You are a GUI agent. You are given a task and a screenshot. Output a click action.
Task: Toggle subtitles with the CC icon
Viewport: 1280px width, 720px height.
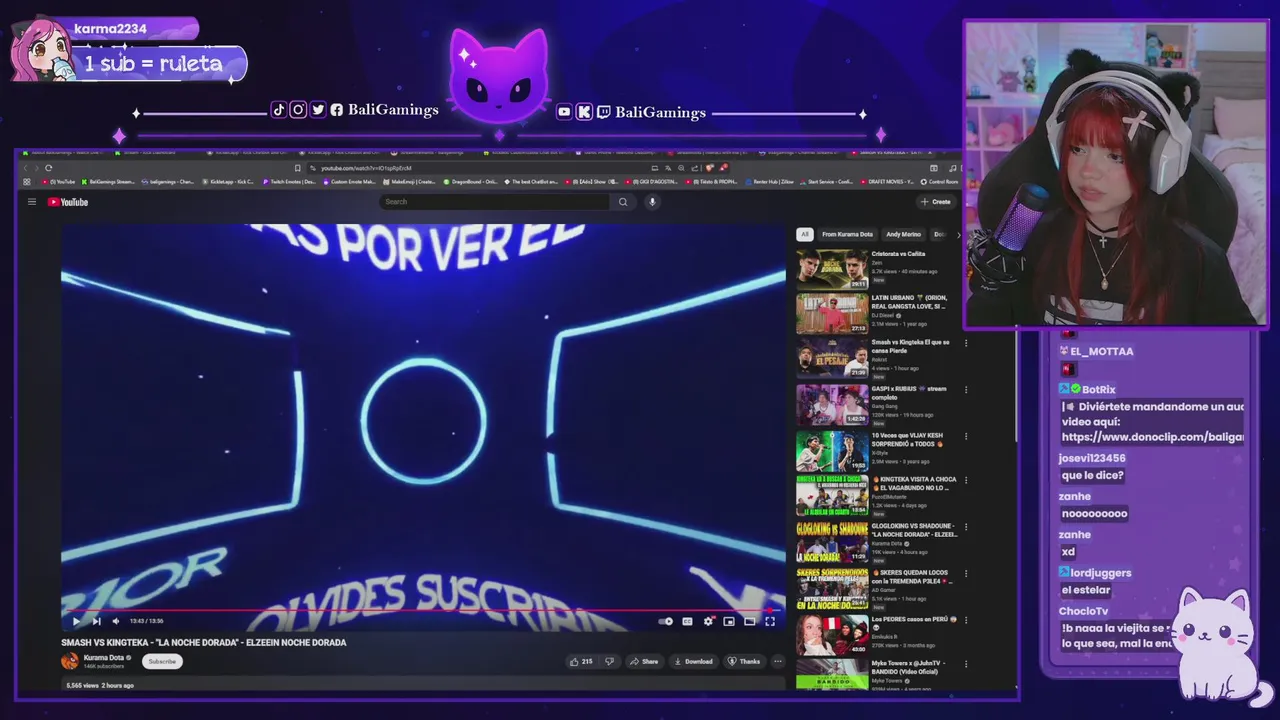tap(687, 621)
